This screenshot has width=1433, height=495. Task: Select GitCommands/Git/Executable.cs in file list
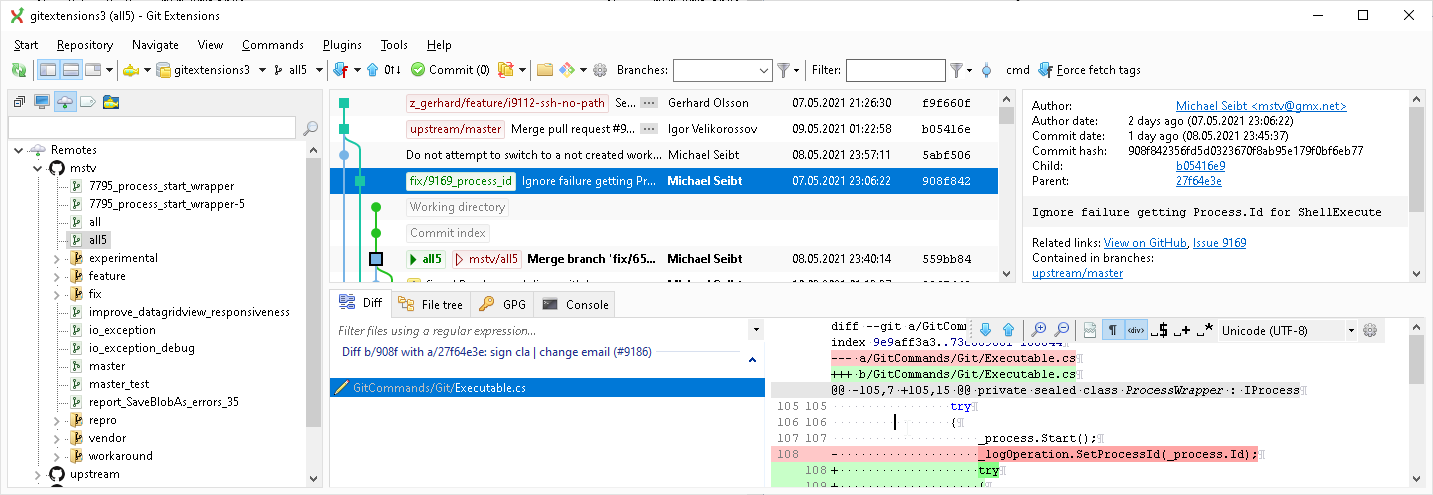547,387
